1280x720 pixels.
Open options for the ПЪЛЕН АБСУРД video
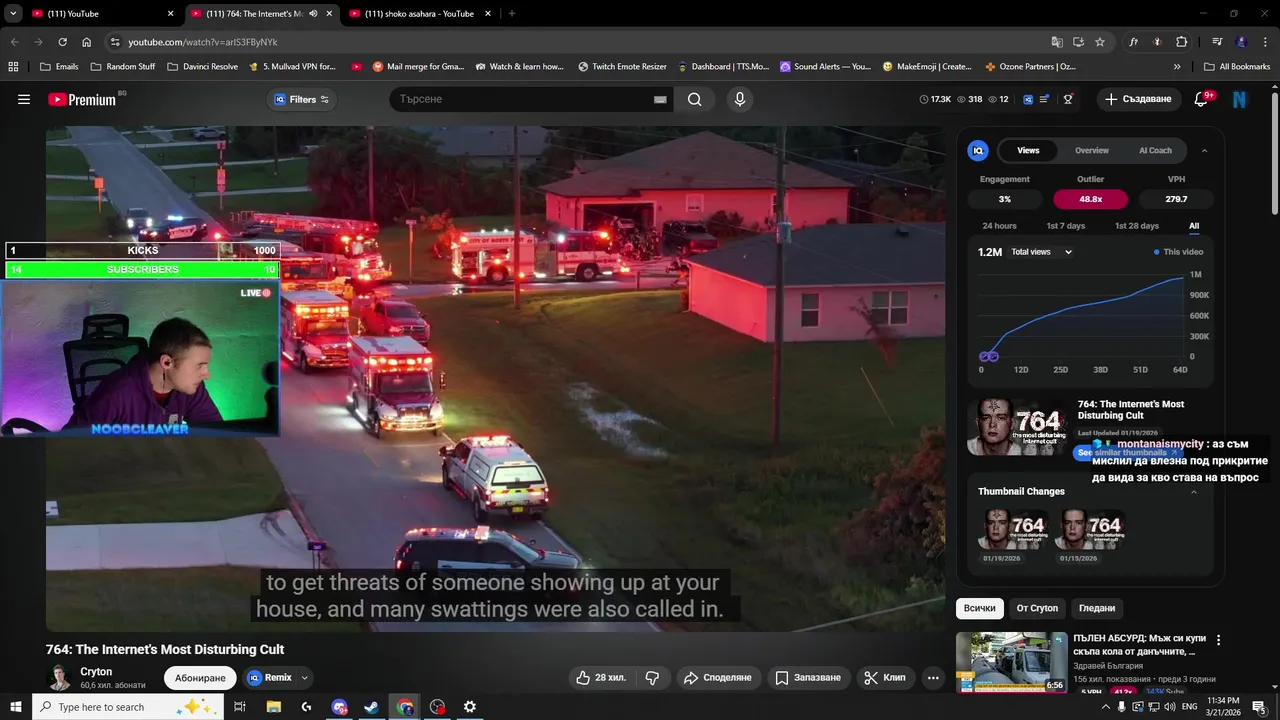[1218, 640]
